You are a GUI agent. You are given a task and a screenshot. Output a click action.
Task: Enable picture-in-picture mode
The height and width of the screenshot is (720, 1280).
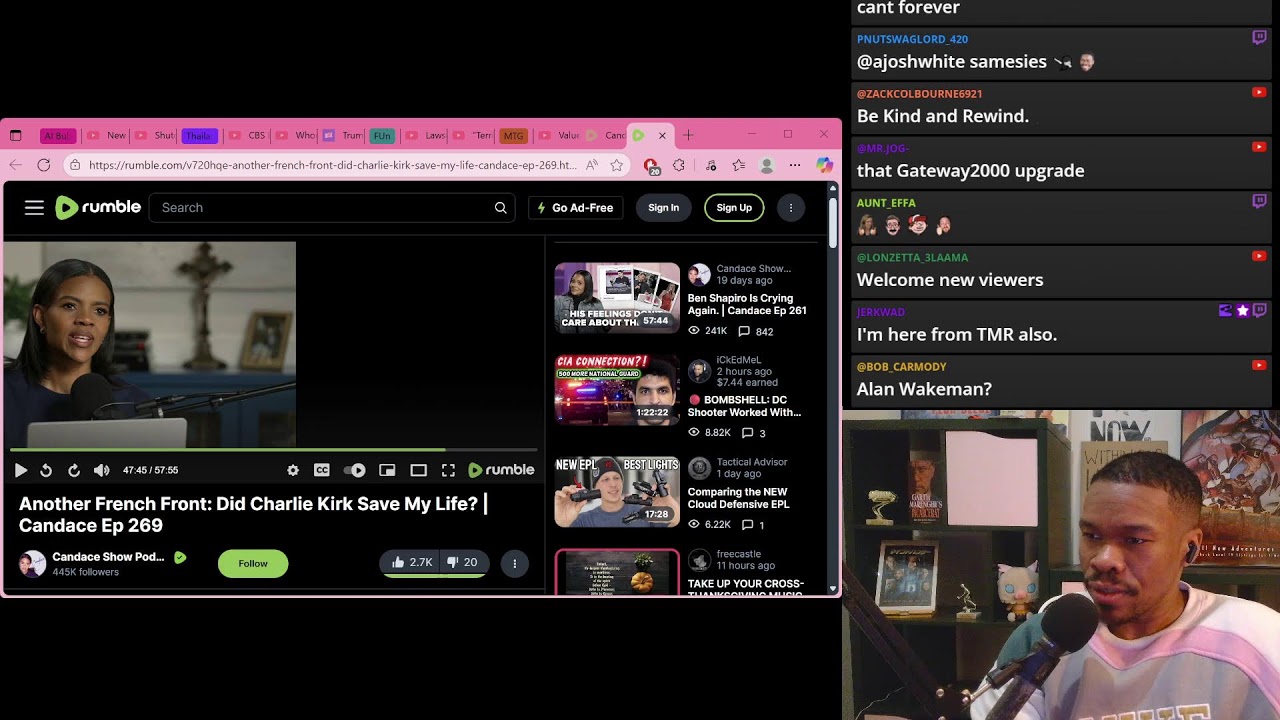click(387, 470)
